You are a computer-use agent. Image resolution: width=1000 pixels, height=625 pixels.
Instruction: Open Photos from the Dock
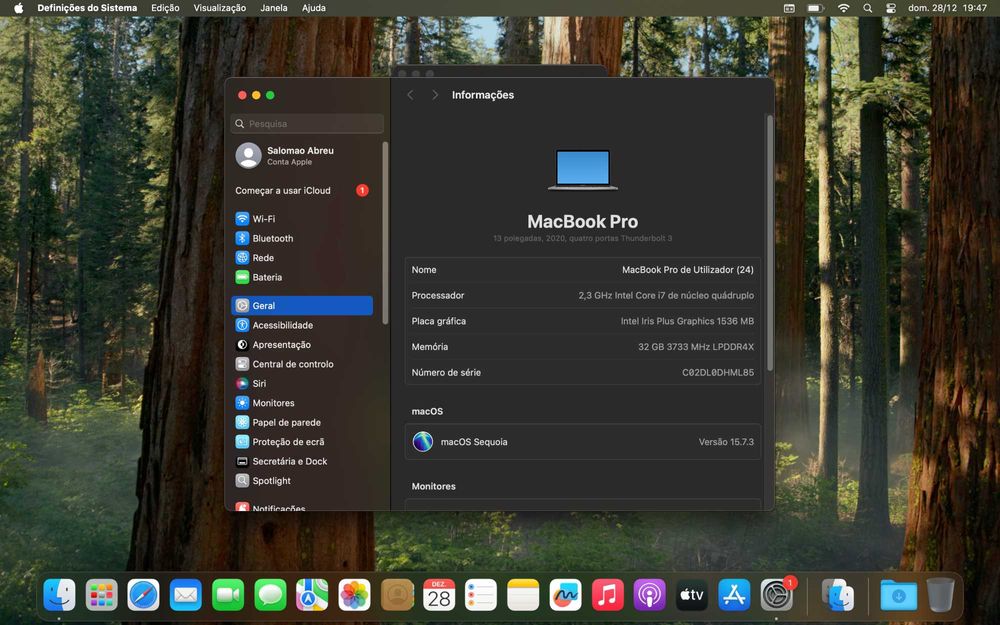coord(355,596)
